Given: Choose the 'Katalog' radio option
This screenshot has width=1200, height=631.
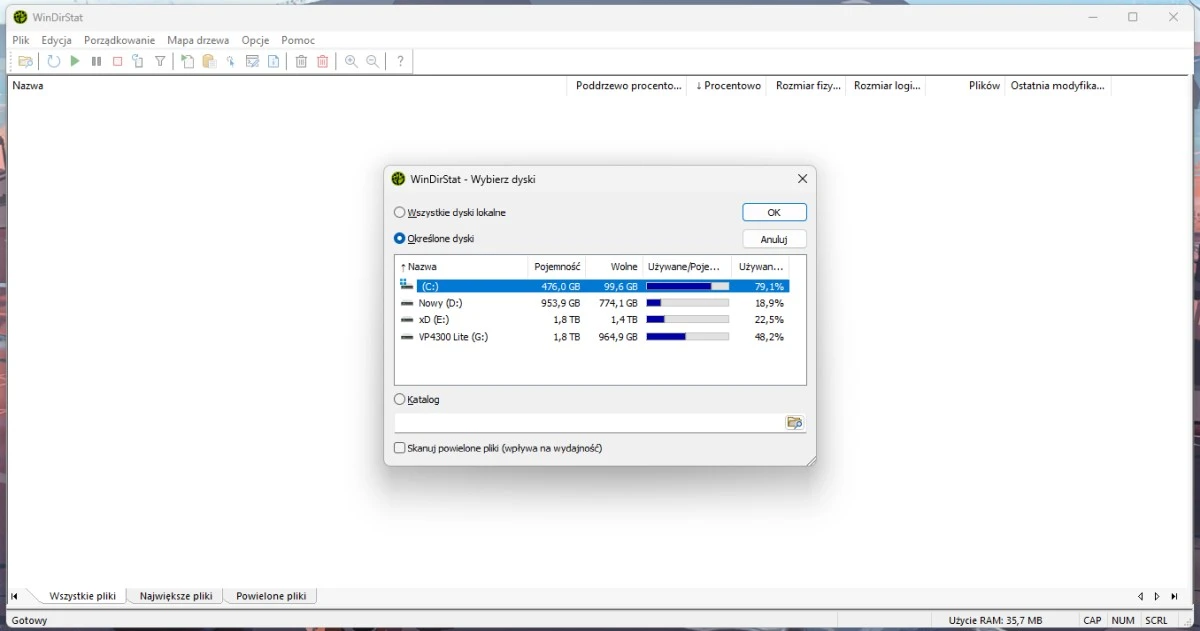Looking at the screenshot, I should (x=400, y=400).
